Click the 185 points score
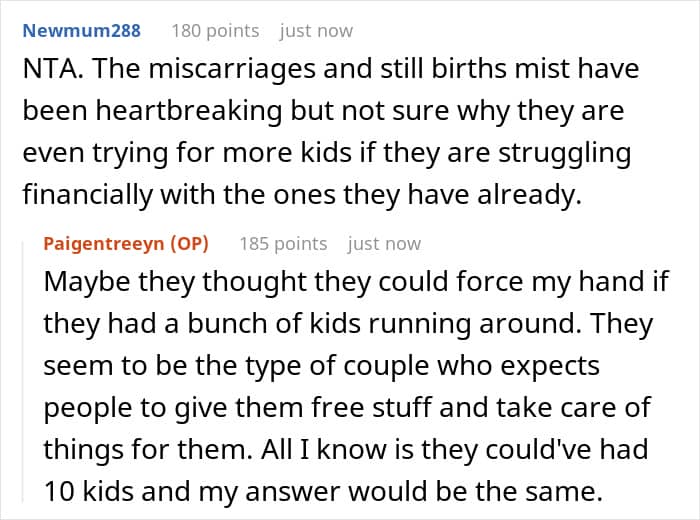 [283, 243]
